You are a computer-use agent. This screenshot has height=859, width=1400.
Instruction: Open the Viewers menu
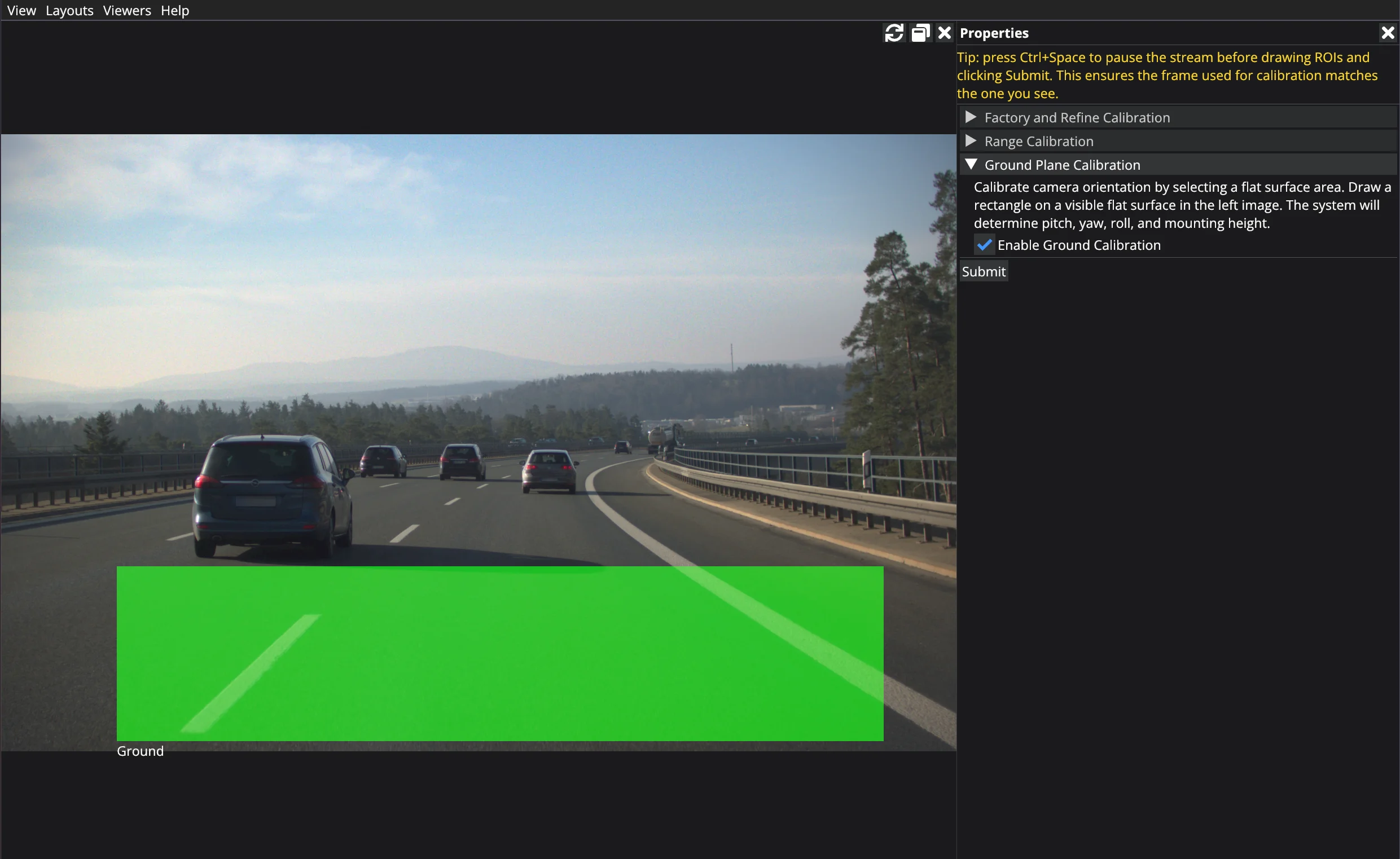click(127, 10)
